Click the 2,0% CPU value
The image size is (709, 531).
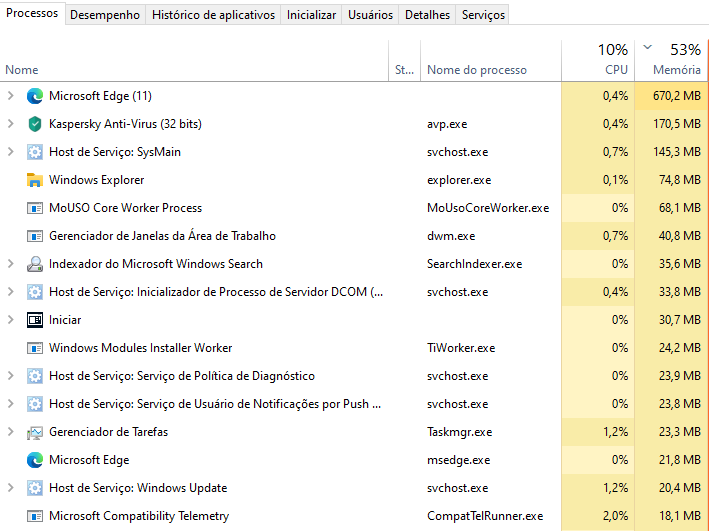click(x=615, y=516)
